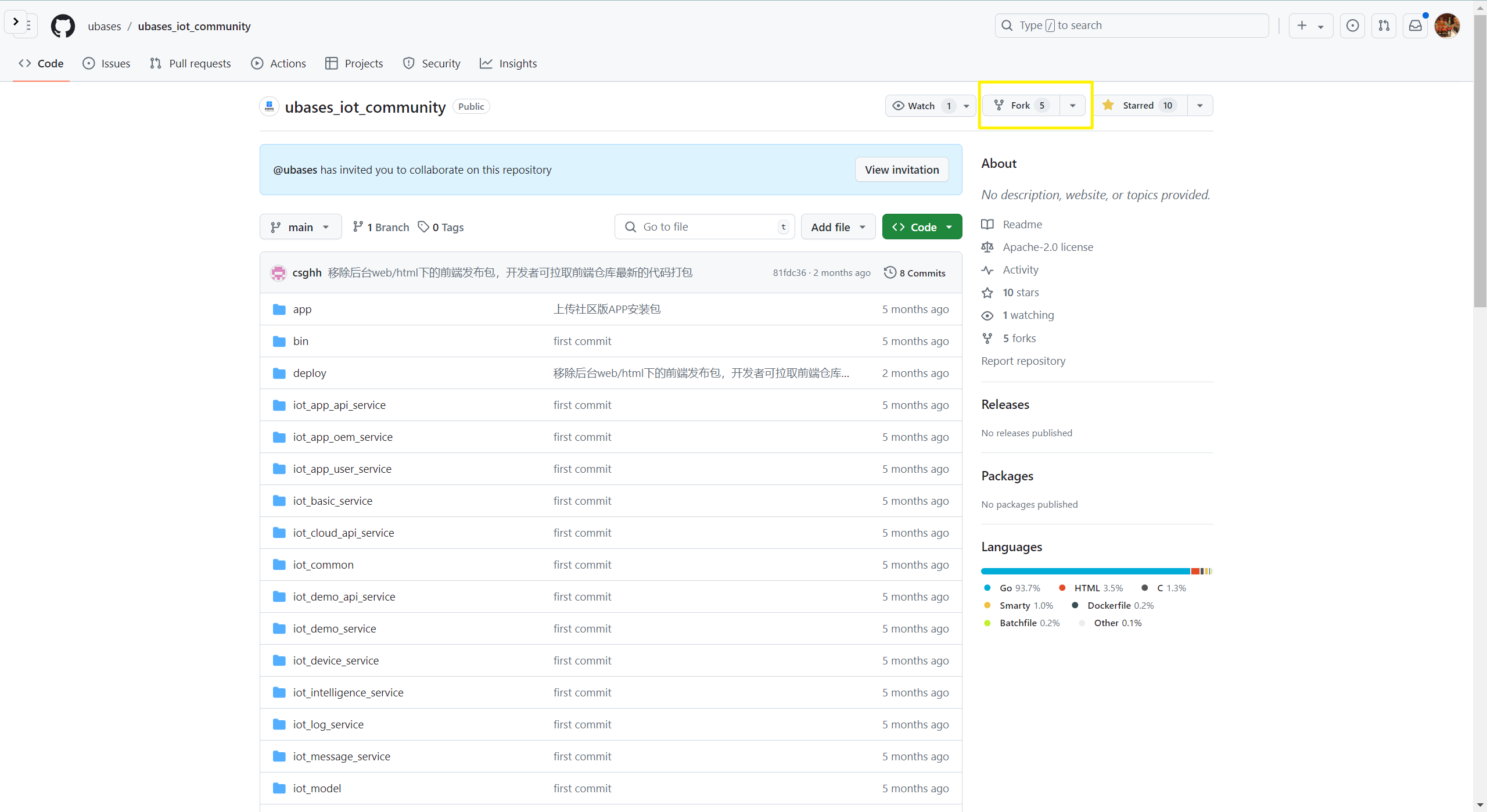Expand the Fork options dropdown arrow

click(1072, 105)
